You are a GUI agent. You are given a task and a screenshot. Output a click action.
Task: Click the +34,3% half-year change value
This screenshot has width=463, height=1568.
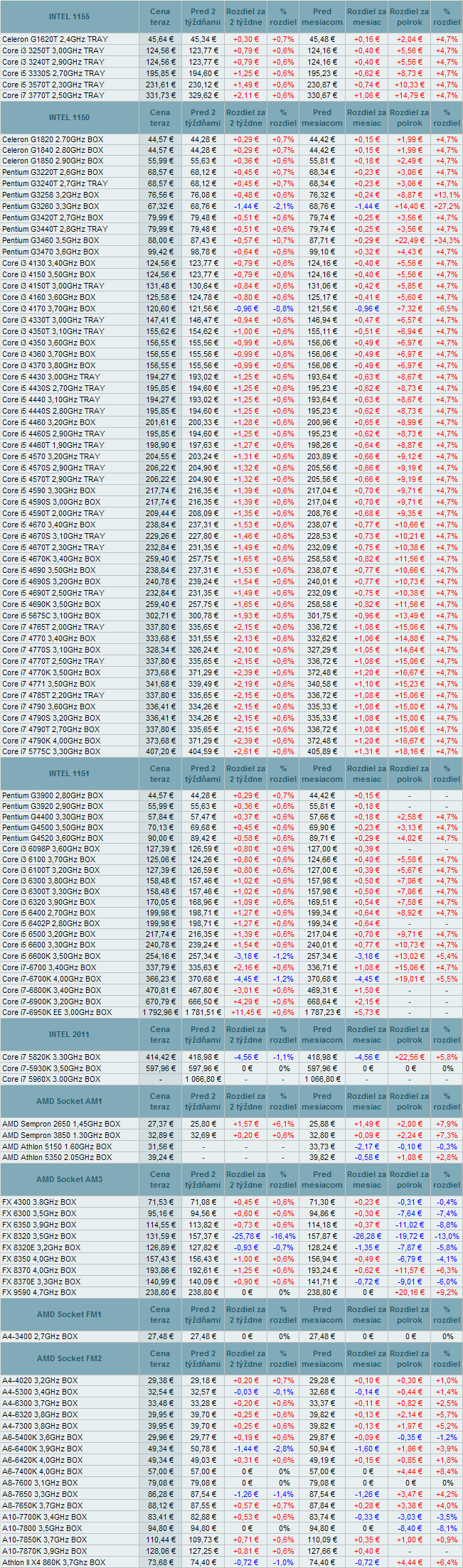click(447, 240)
